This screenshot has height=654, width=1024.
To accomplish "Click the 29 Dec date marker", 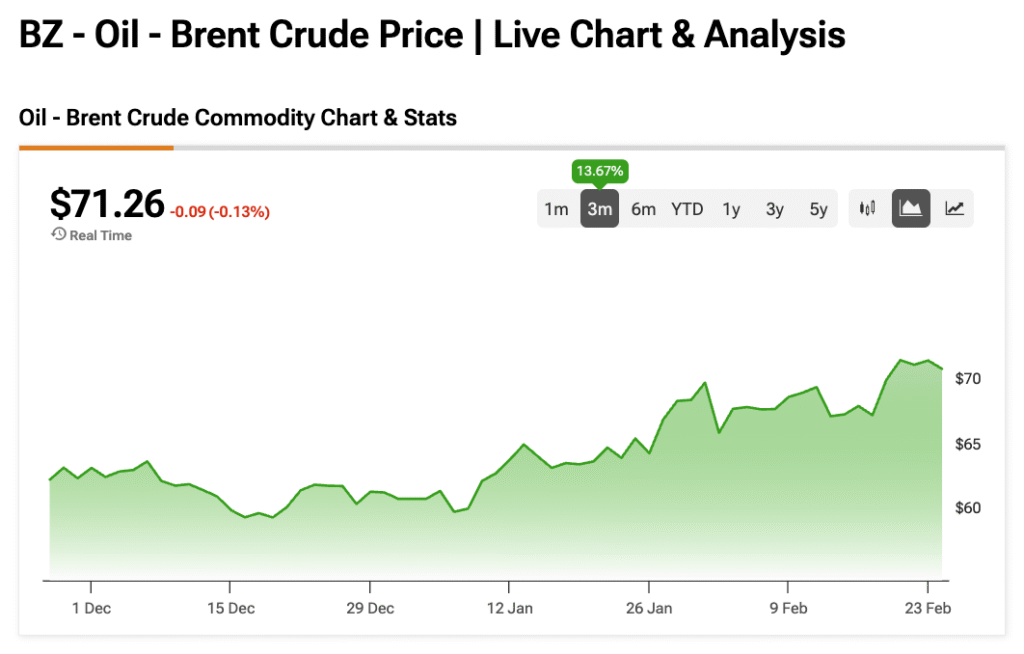I will (369, 608).
